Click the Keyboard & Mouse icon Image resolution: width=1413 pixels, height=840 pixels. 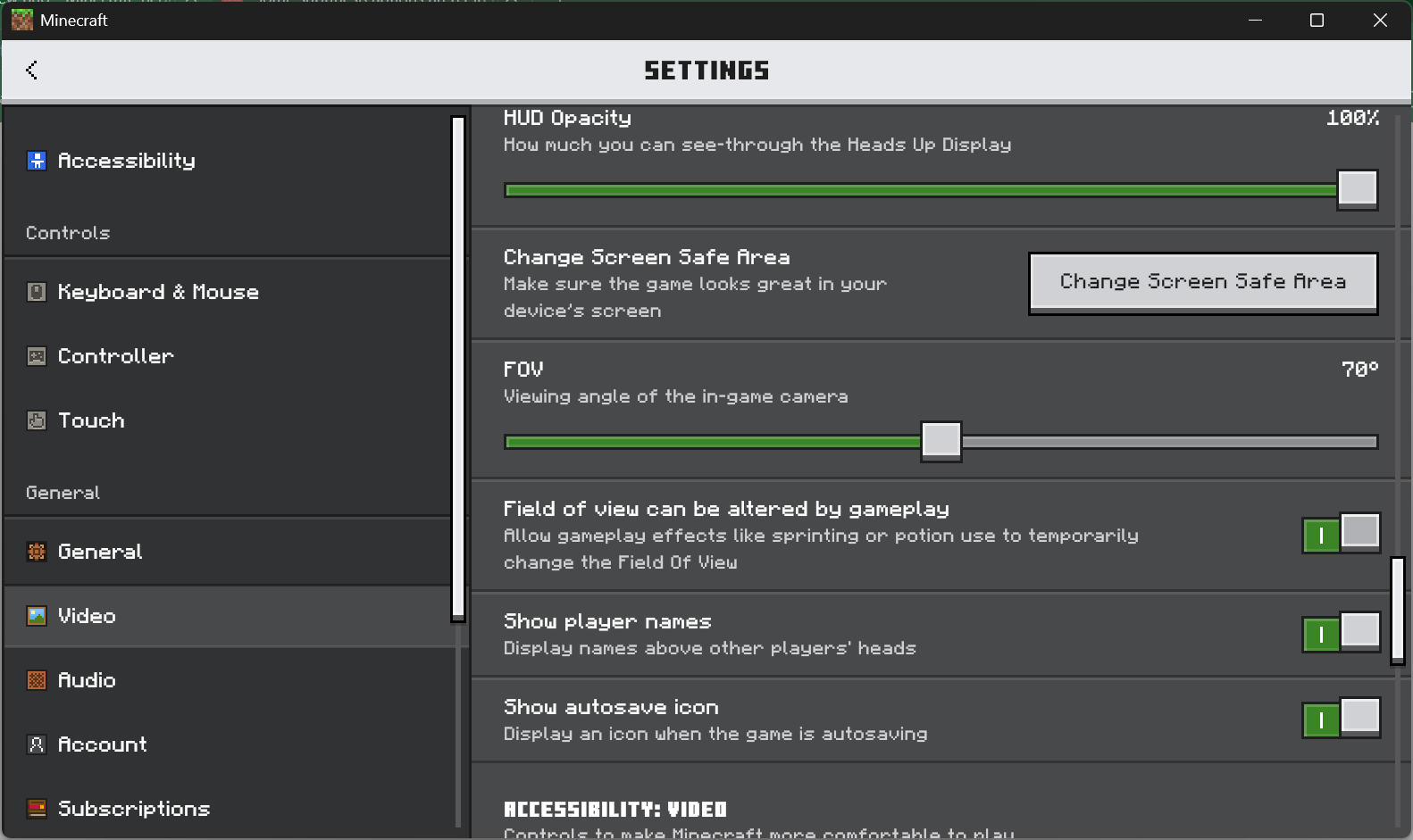(x=37, y=292)
